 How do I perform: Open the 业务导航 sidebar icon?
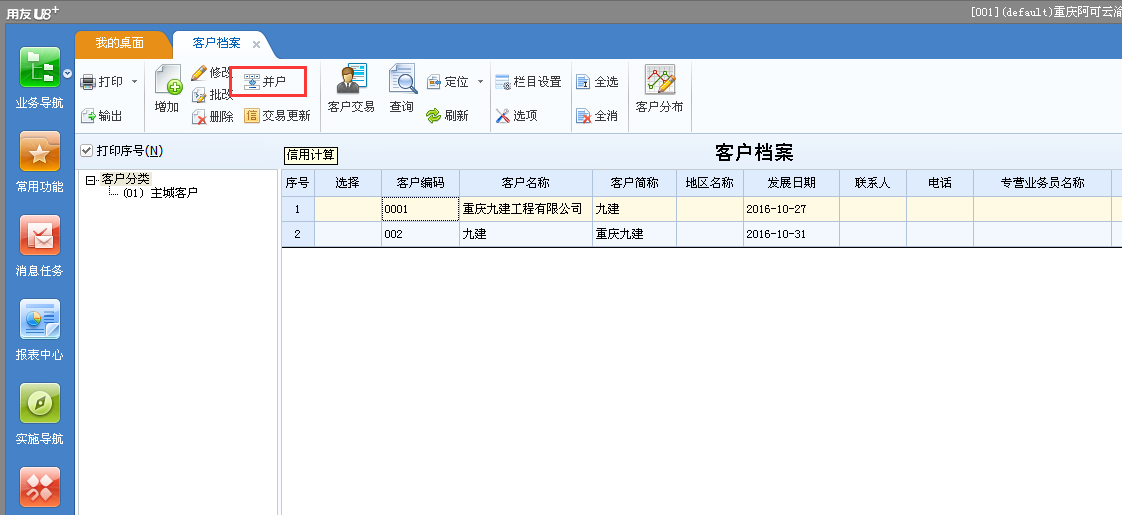point(40,67)
